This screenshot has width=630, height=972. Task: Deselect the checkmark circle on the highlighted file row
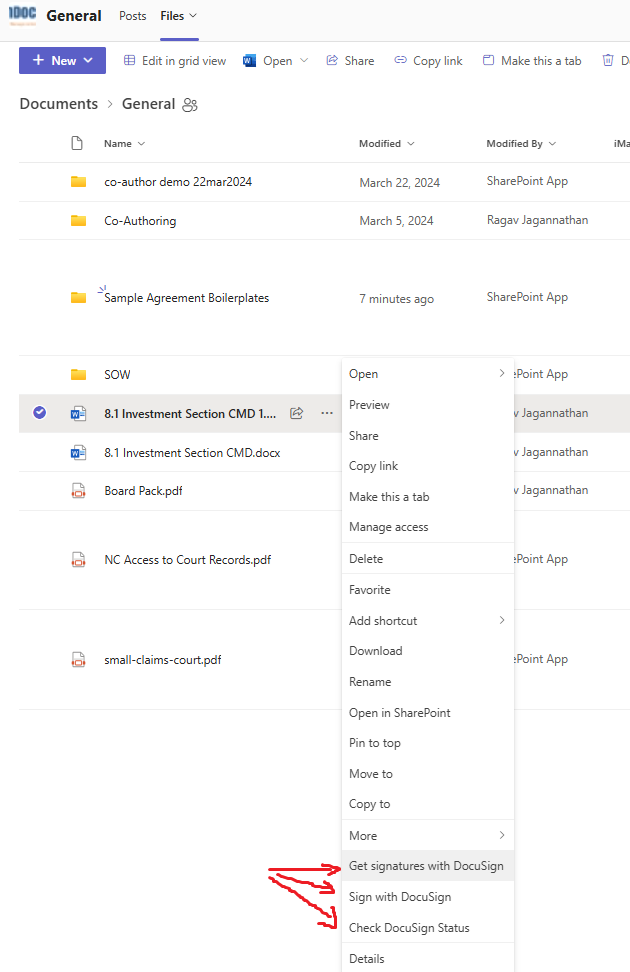[39, 412]
